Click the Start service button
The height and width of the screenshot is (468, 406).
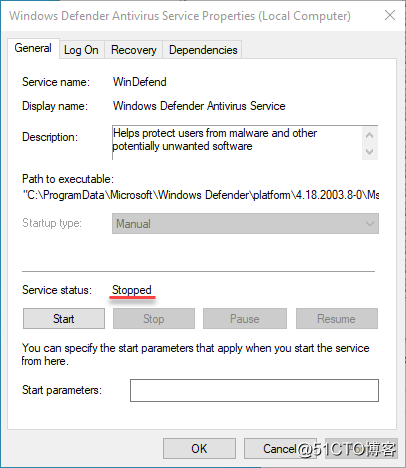point(64,319)
